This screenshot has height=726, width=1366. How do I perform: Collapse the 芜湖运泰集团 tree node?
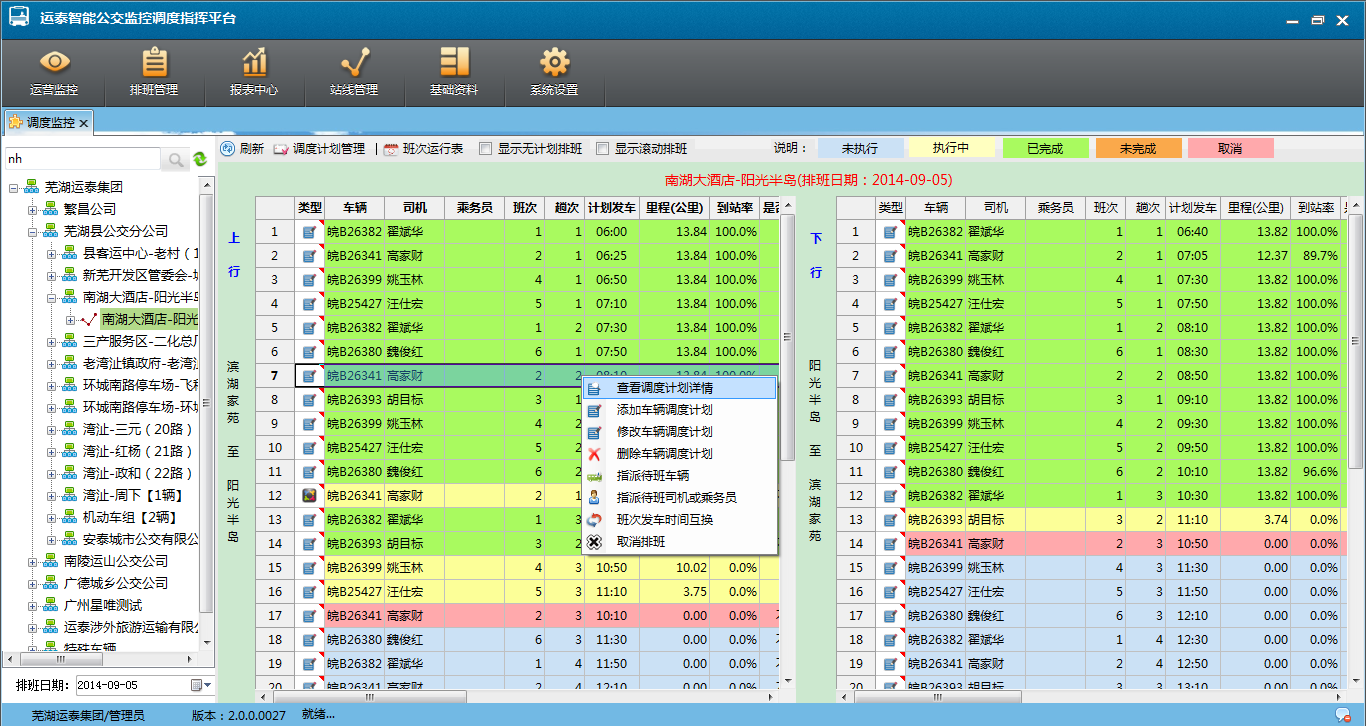[15, 187]
